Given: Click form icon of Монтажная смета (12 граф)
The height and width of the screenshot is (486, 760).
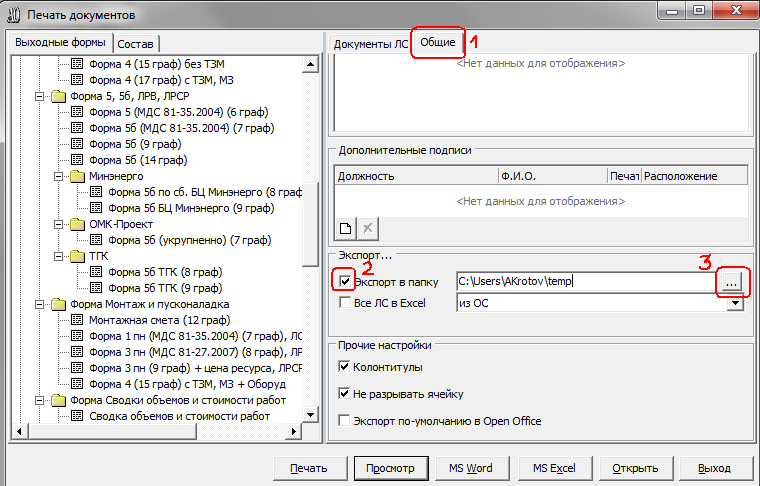Looking at the screenshot, I should [77, 320].
